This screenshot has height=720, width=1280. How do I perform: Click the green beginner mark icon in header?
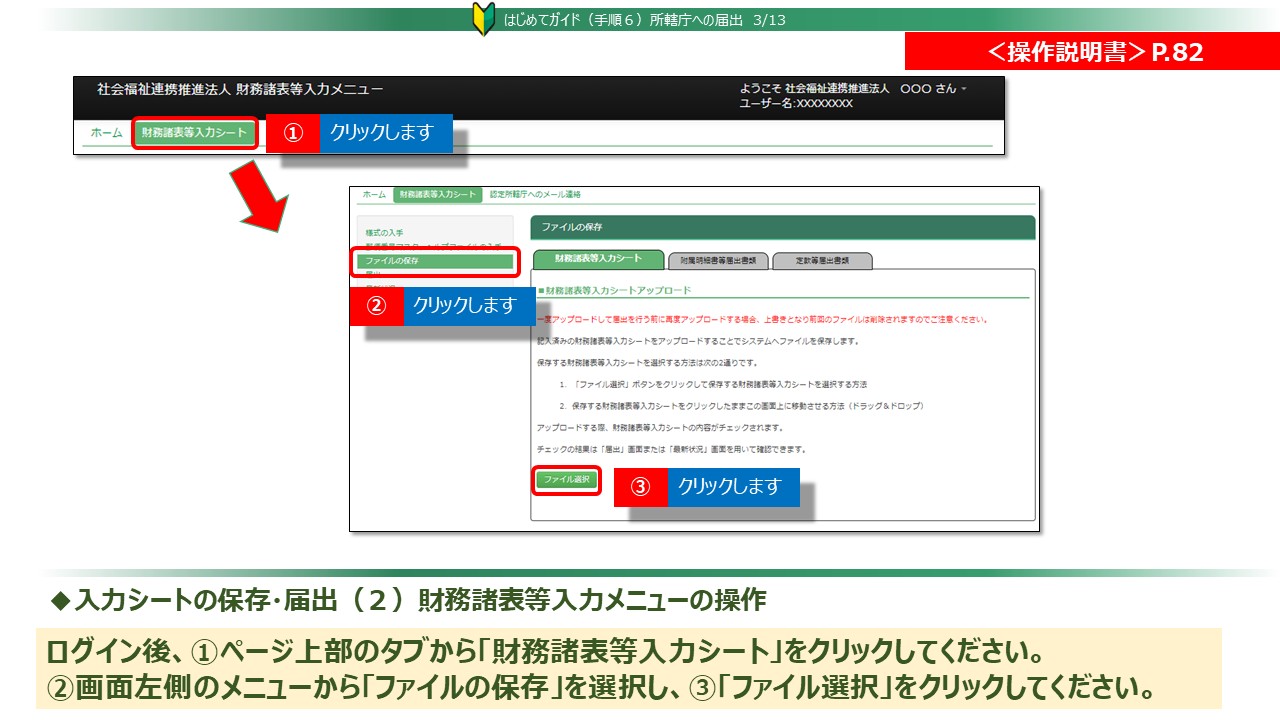pos(483,19)
